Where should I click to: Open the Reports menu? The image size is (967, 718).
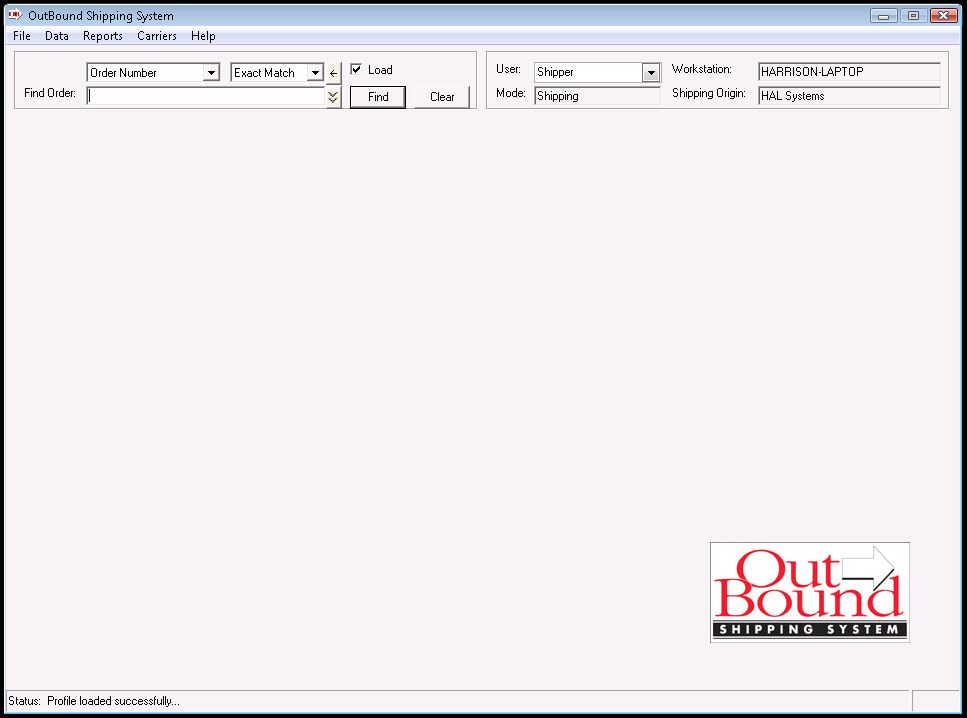102,36
